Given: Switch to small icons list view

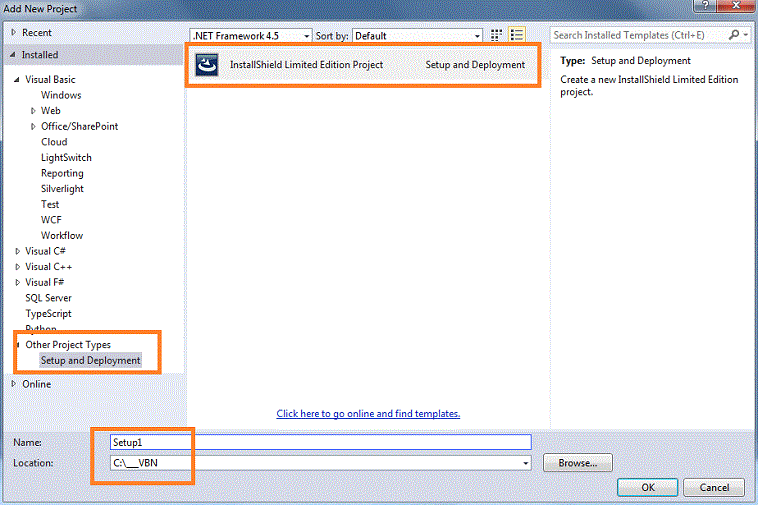Looking at the screenshot, I should [516, 35].
